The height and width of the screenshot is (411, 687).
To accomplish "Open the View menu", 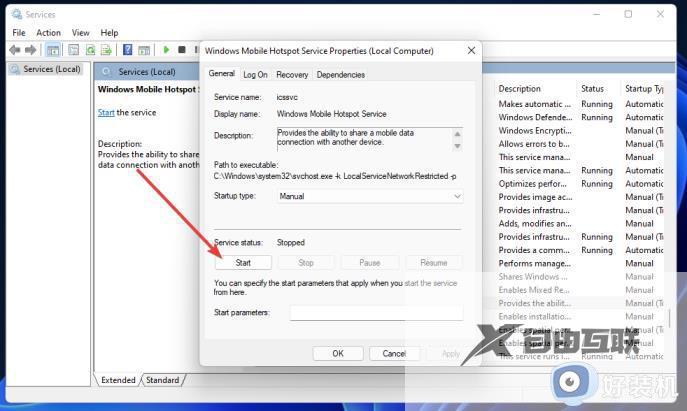I will [x=81, y=32].
